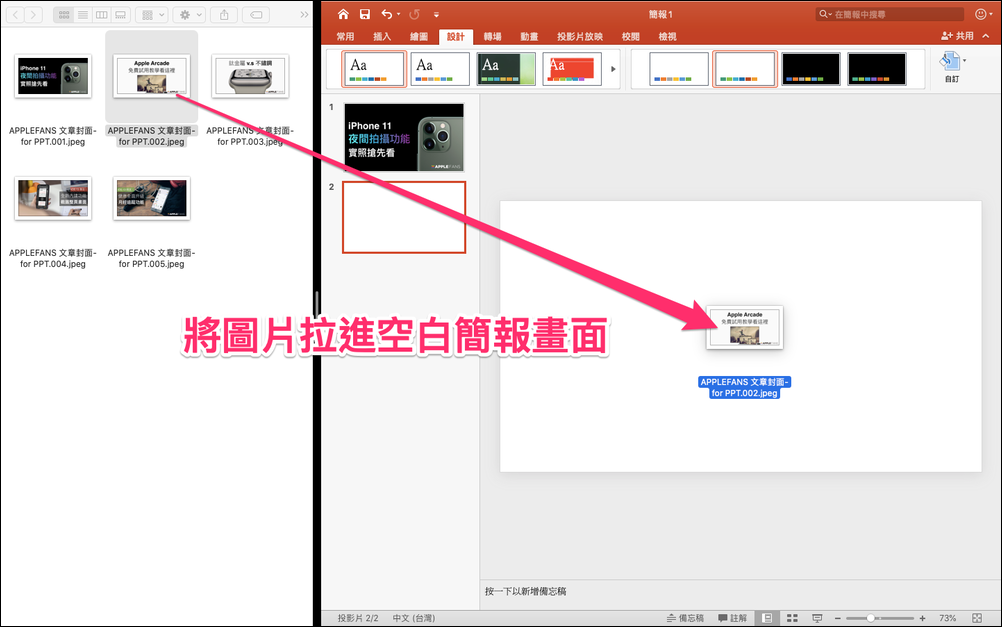The image size is (1002, 627).
Task: Click file name "for PPT.004.jpeg"
Action: pos(53,264)
